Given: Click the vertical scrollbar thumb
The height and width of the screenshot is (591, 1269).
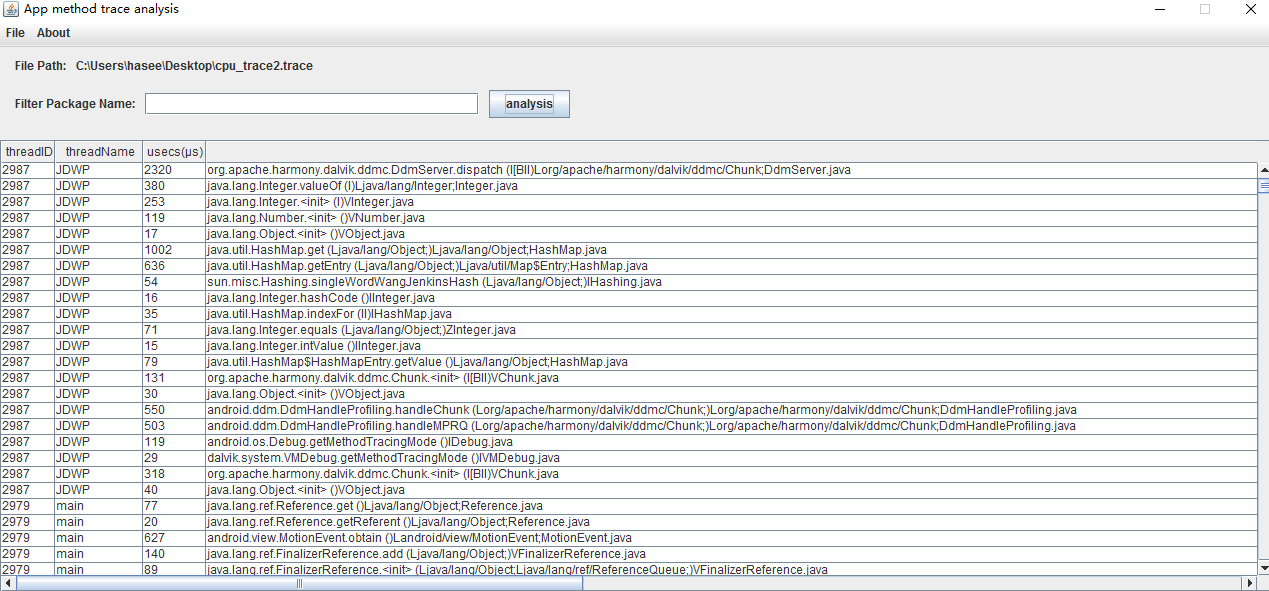Looking at the screenshot, I should [1262, 185].
